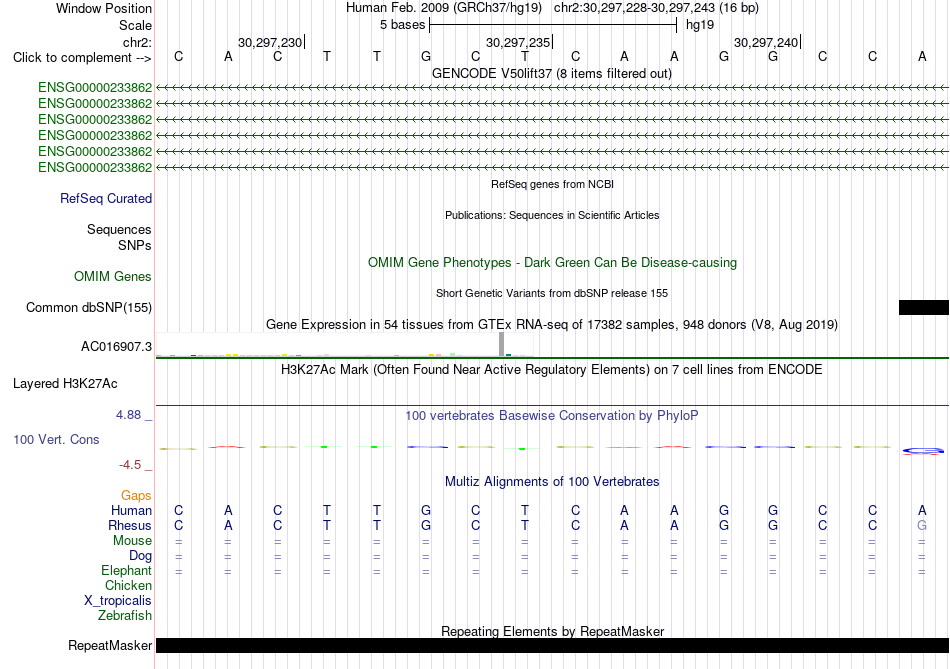Image resolution: width=950 pixels, height=669 pixels.
Task: Click the long black RepeatMasker element bar
Action: (x=552, y=645)
